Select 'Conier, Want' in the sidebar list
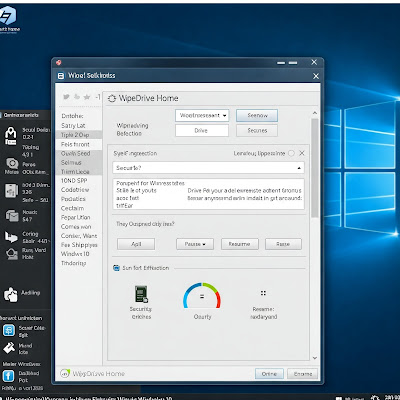The height and width of the screenshot is (400, 400). pyautogui.click(x=79, y=236)
